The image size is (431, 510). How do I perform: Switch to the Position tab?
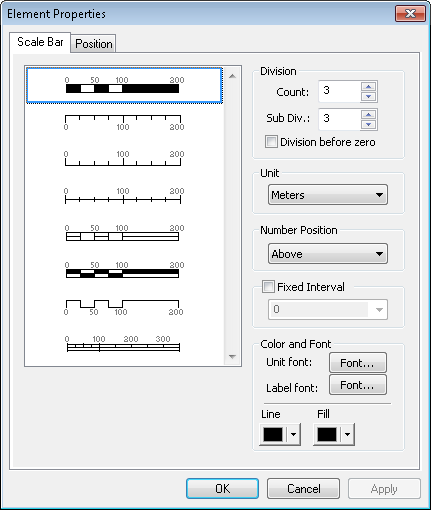click(x=94, y=44)
